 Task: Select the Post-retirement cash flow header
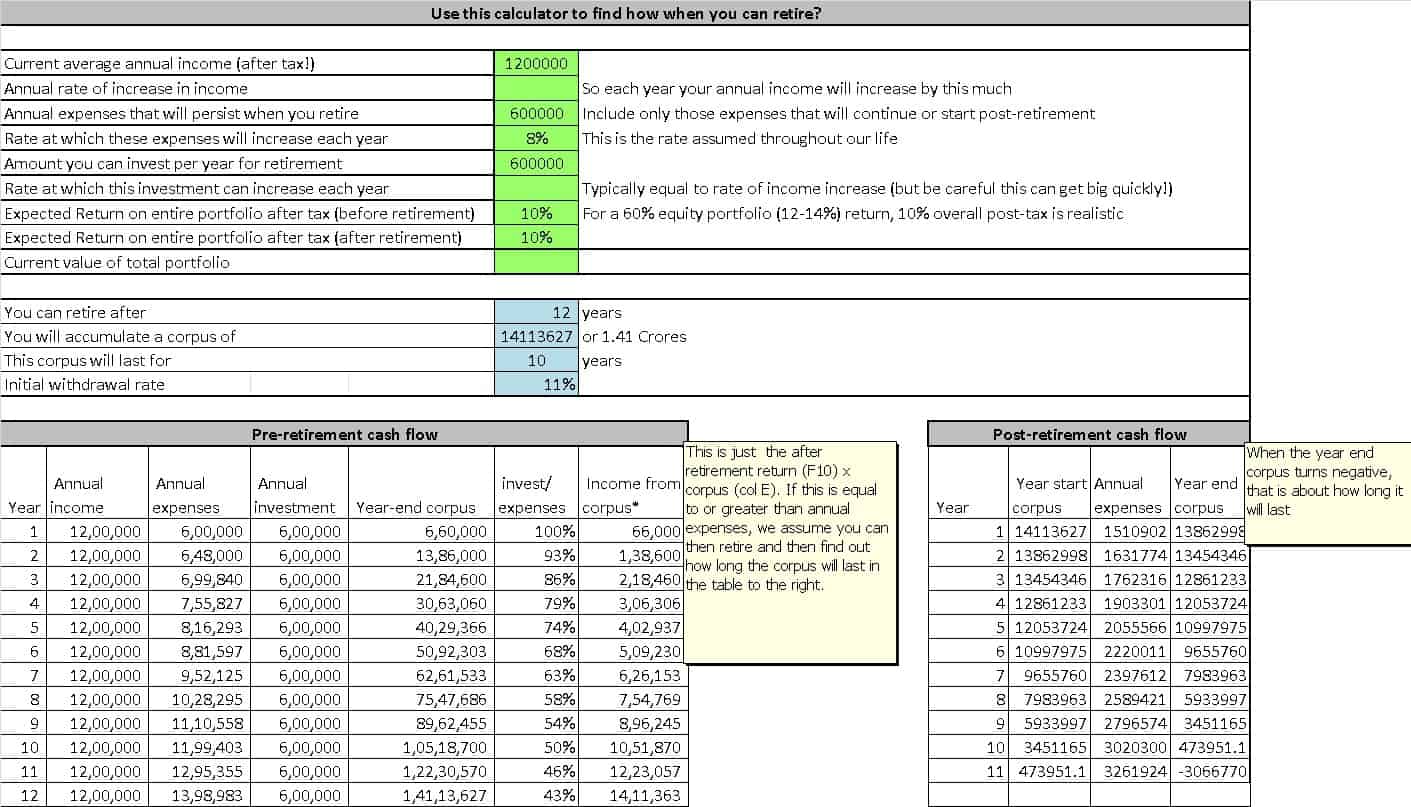point(1088,434)
